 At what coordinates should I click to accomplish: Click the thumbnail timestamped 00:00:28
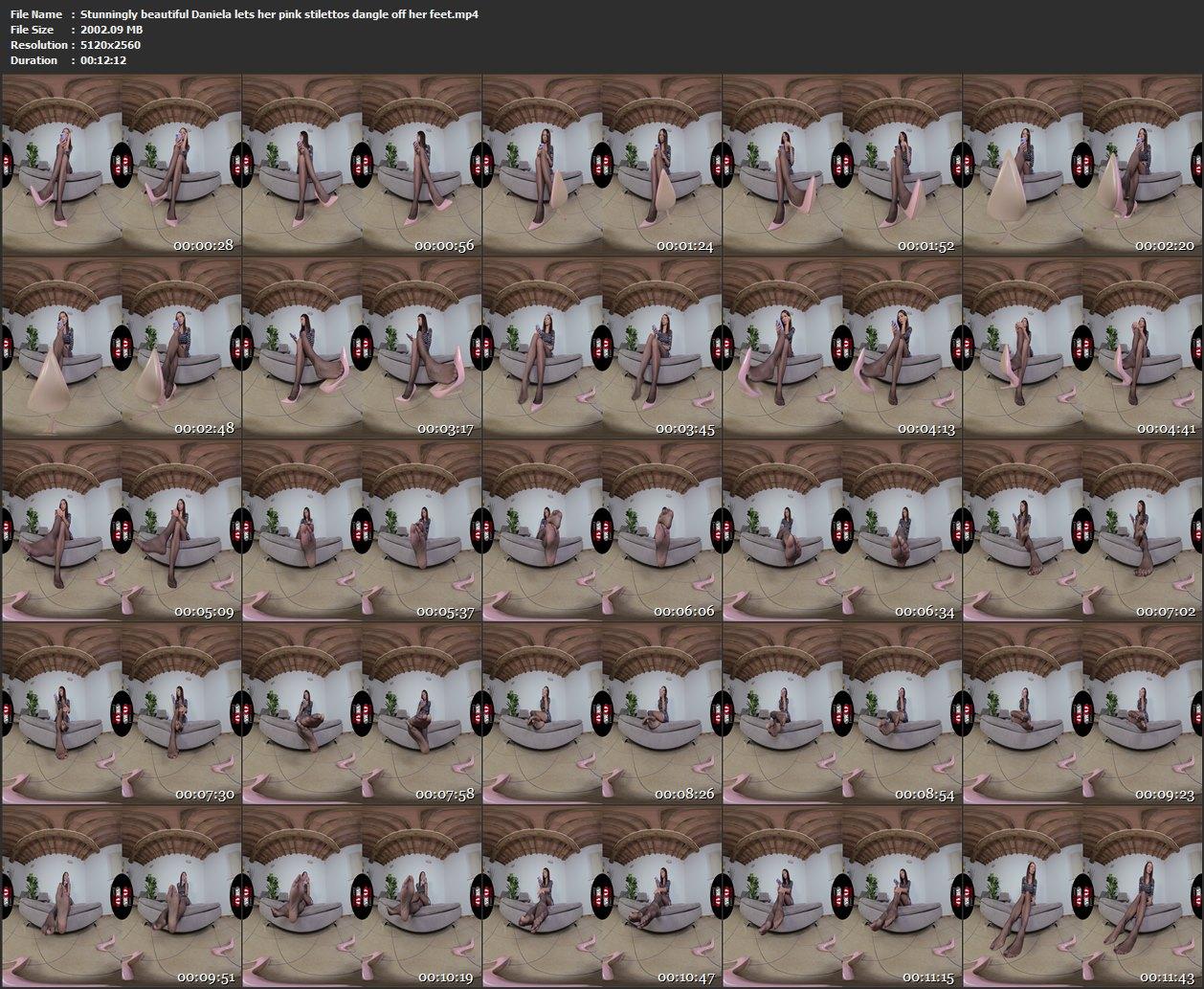click(122, 166)
